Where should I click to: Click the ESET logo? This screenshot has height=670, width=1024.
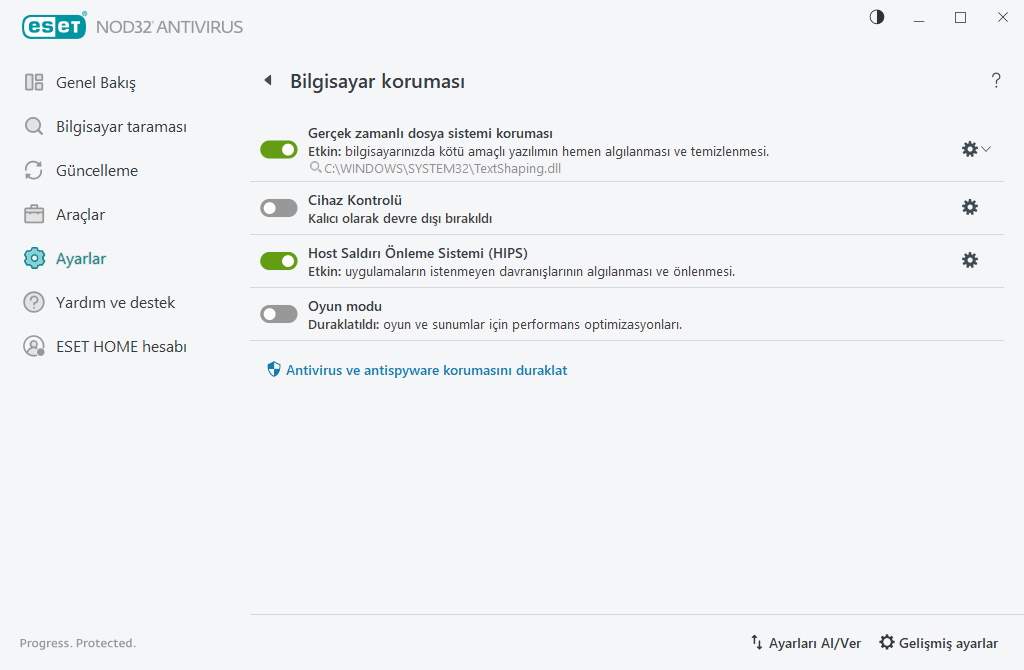point(54,26)
